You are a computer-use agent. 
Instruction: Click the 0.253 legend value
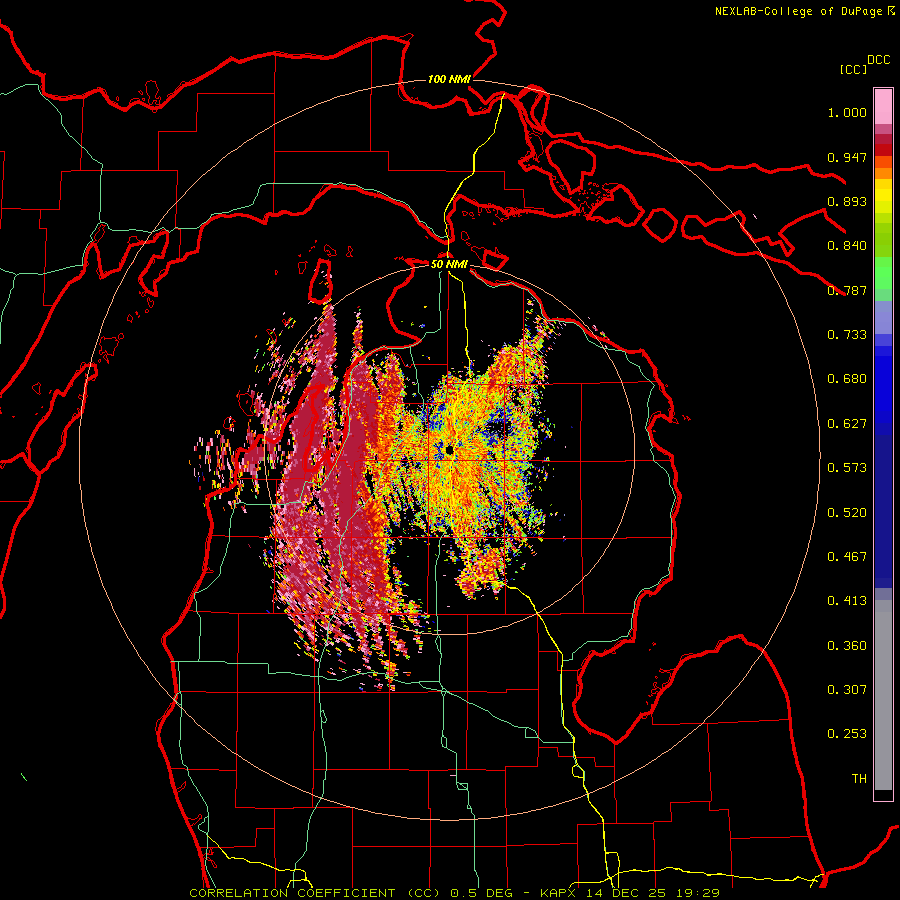[847, 734]
